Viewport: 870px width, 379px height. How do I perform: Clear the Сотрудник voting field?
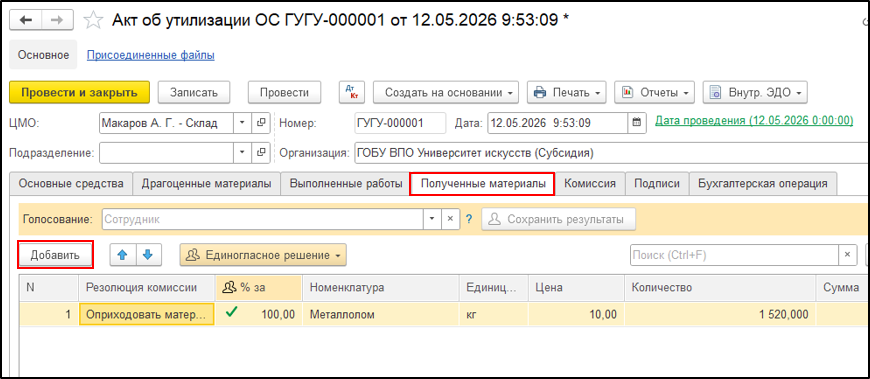[451, 219]
